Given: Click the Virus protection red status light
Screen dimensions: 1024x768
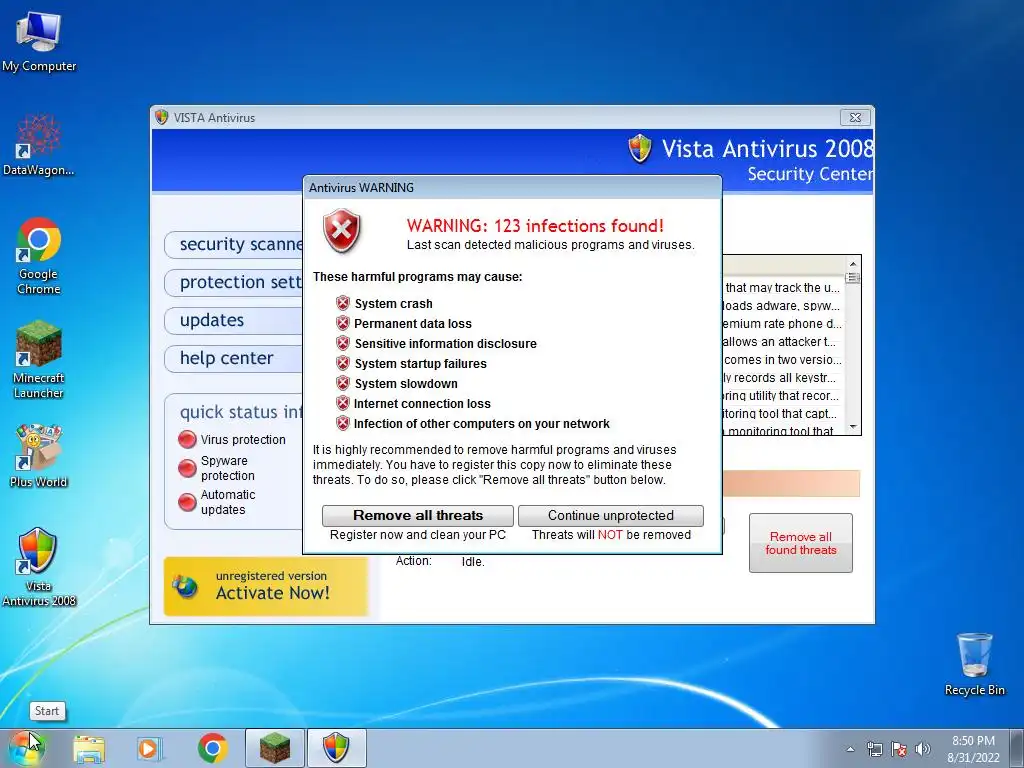Looking at the screenshot, I should click(187, 440).
